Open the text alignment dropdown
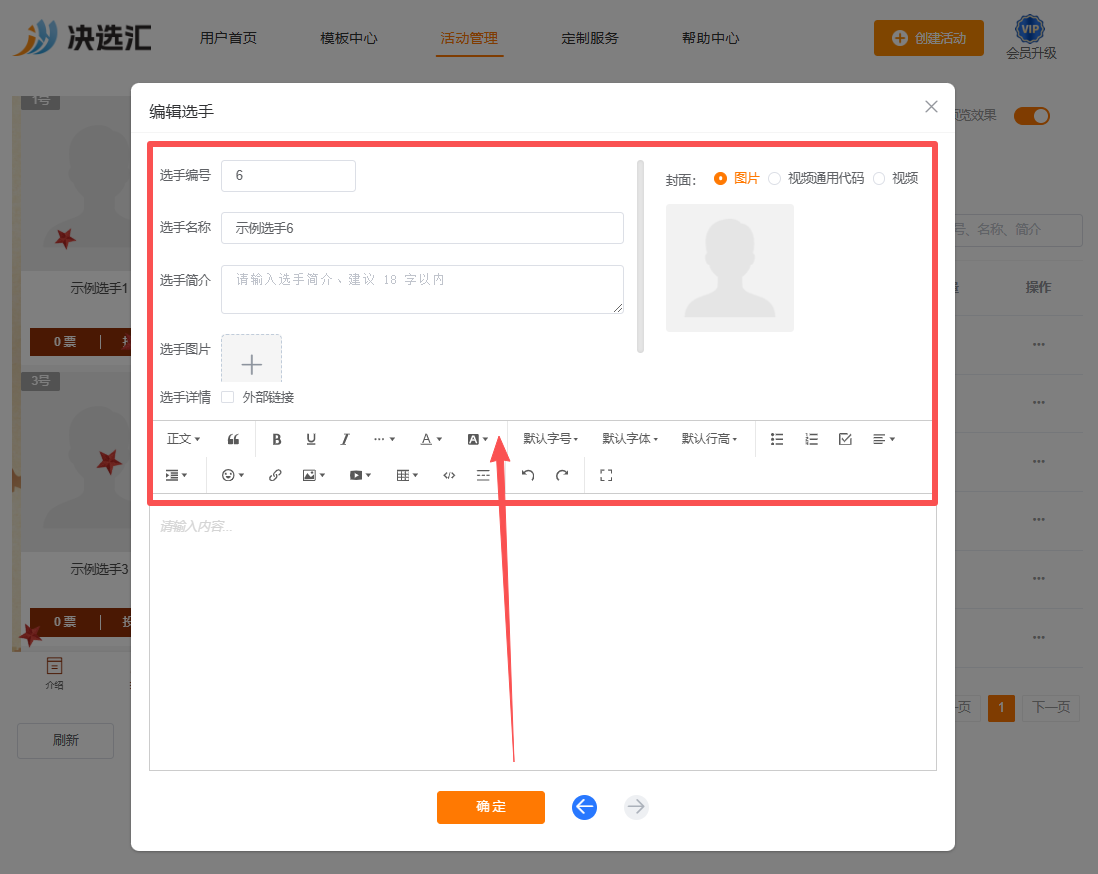Image resolution: width=1098 pixels, height=874 pixels. 884,439
